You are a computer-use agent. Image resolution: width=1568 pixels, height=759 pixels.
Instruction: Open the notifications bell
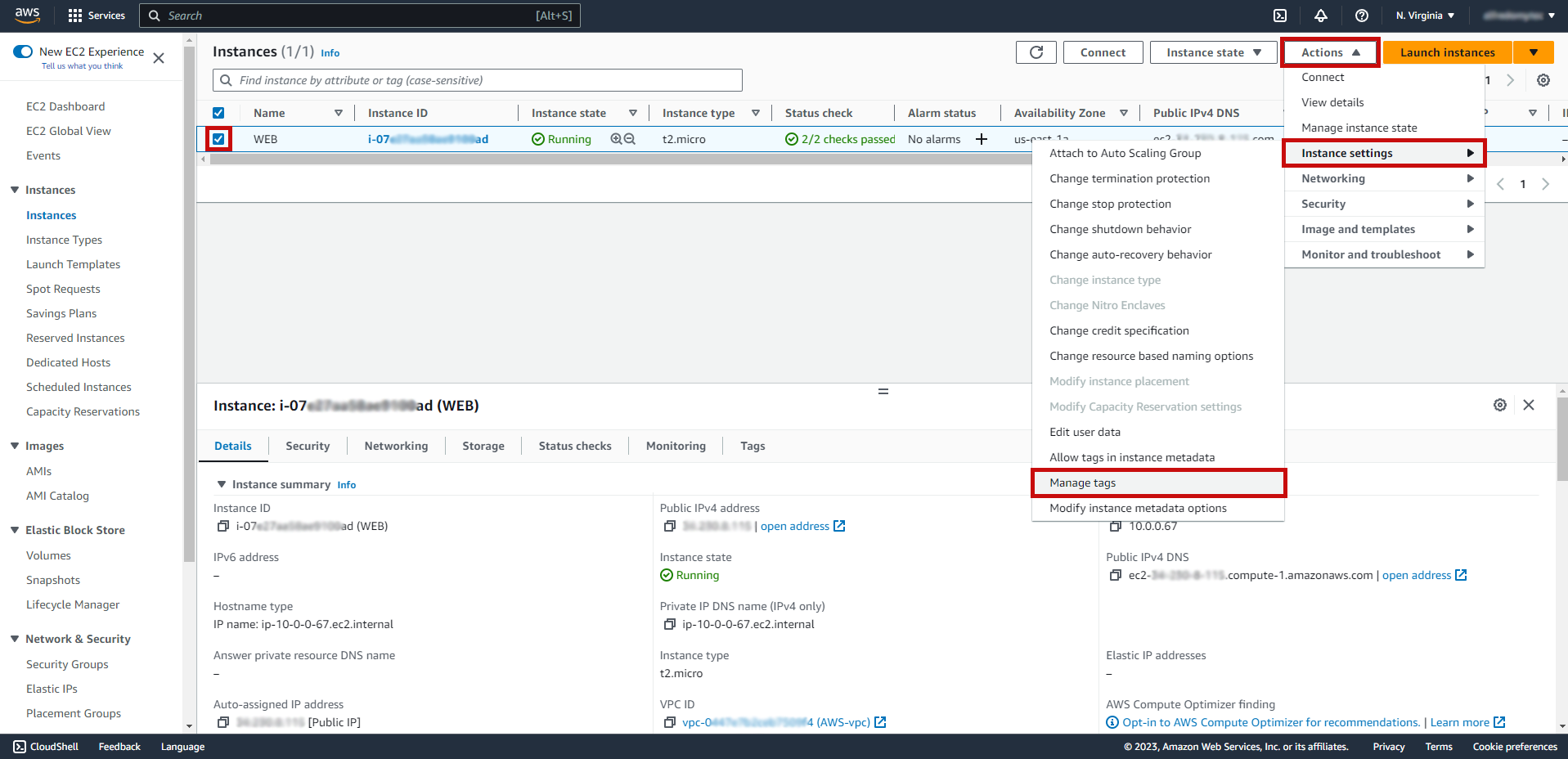pyautogui.click(x=1321, y=16)
